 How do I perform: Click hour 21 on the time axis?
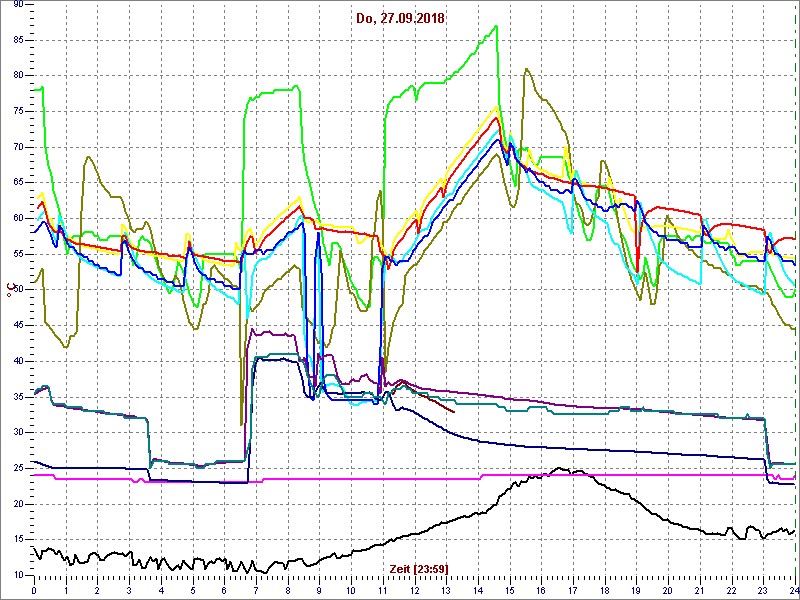click(x=699, y=590)
